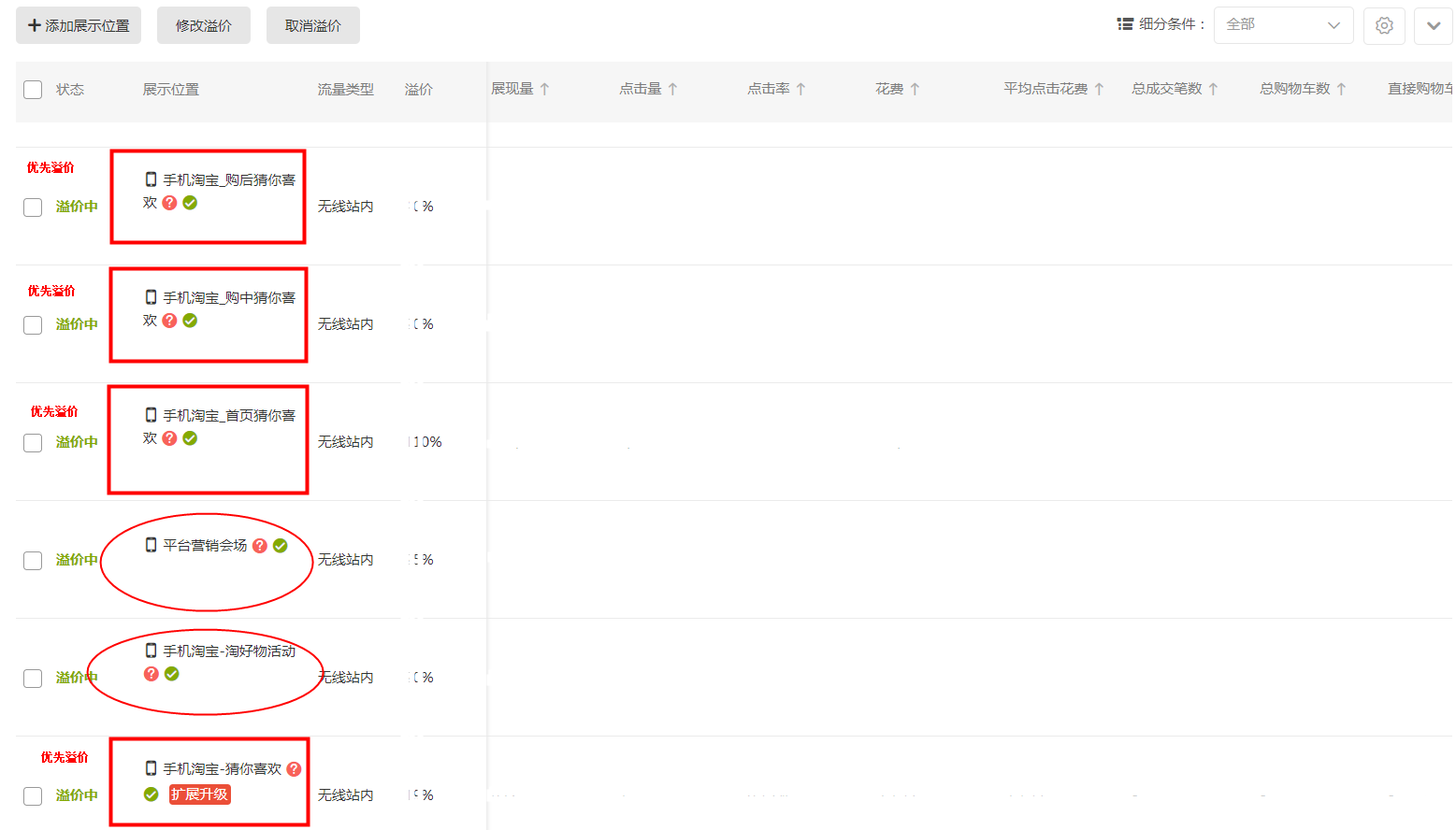Click help icon for 手机淘宝_首页猜你喜欢
This screenshot has height=830, width=1456.
pyautogui.click(x=169, y=438)
